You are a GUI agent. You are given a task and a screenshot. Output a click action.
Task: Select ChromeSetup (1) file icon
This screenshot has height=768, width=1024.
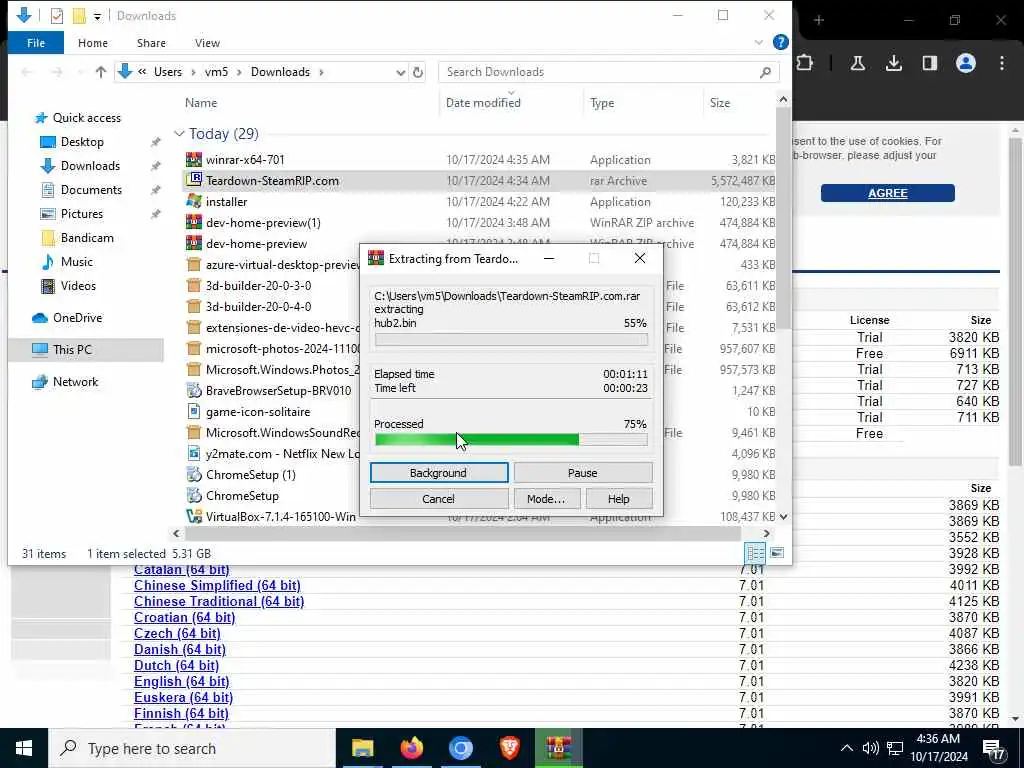pyautogui.click(x=194, y=475)
